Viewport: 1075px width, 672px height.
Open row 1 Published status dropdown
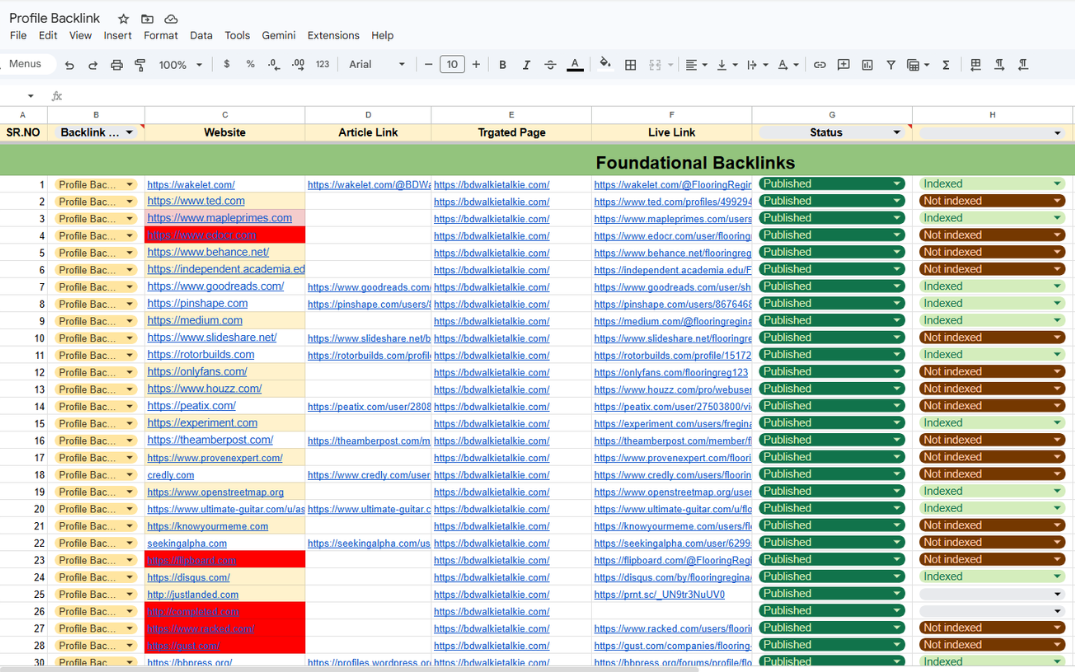pos(896,184)
